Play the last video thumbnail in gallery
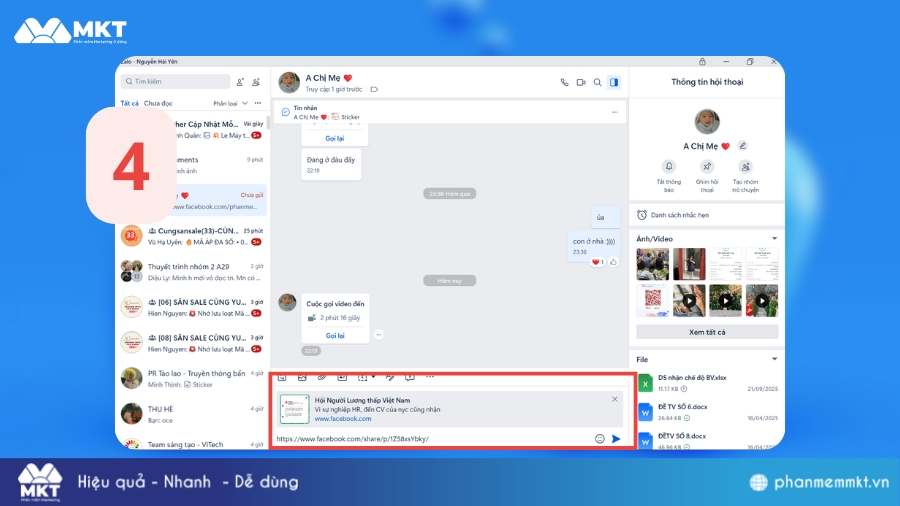The width and height of the screenshot is (900, 506). 762,300
